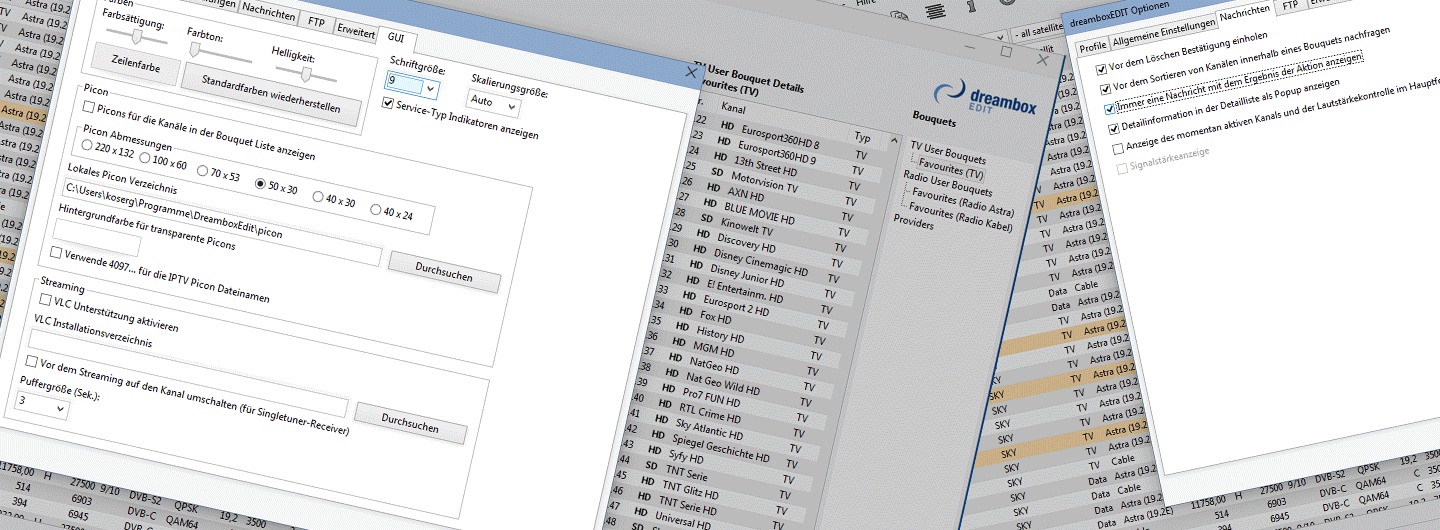
Task: Select the 70 x 53 picon size
Action: [x=202, y=172]
